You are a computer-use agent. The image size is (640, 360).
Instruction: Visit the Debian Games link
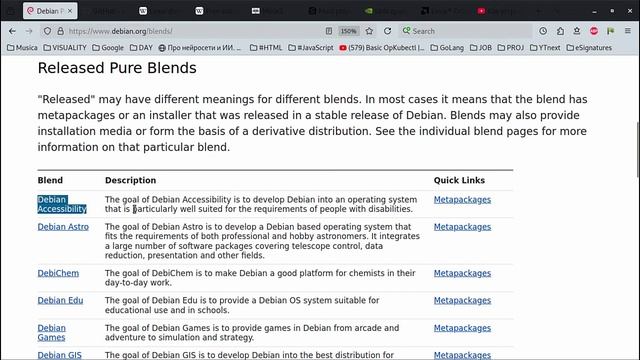pos(51,333)
